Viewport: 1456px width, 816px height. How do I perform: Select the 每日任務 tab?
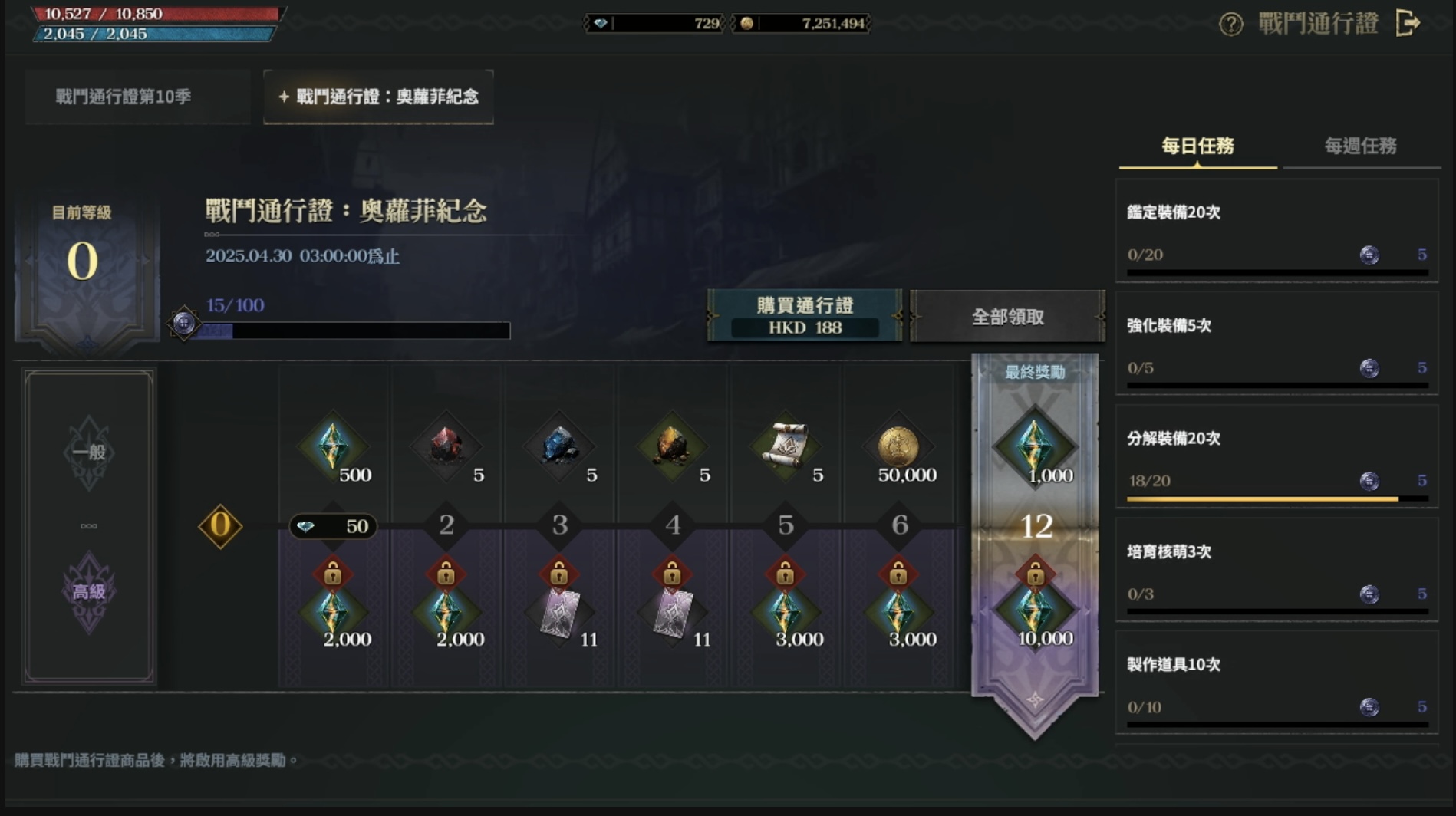pyautogui.click(x=1197, y=146)
